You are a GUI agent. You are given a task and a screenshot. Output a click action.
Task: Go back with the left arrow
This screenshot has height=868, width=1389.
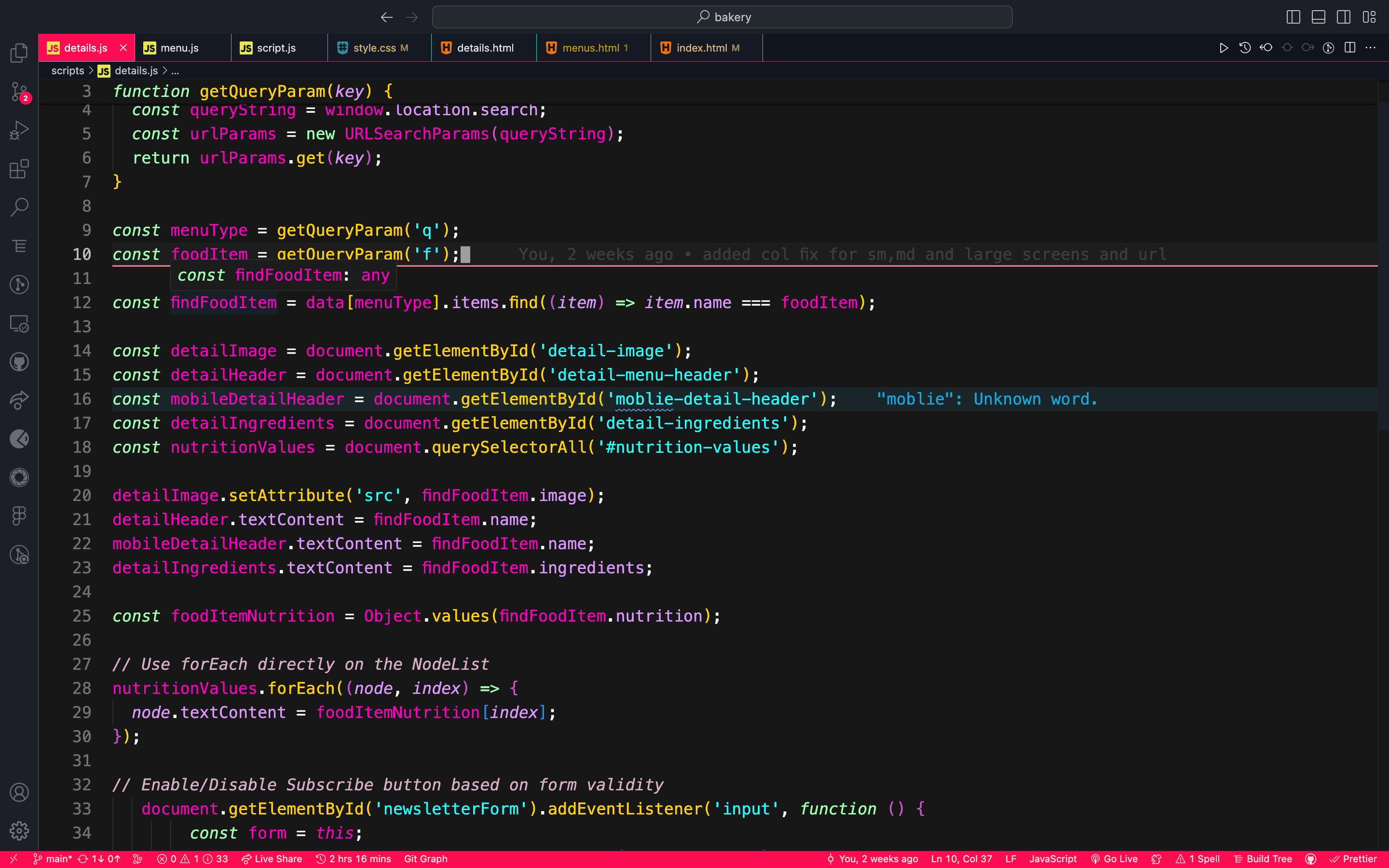[x=386, y=17]
